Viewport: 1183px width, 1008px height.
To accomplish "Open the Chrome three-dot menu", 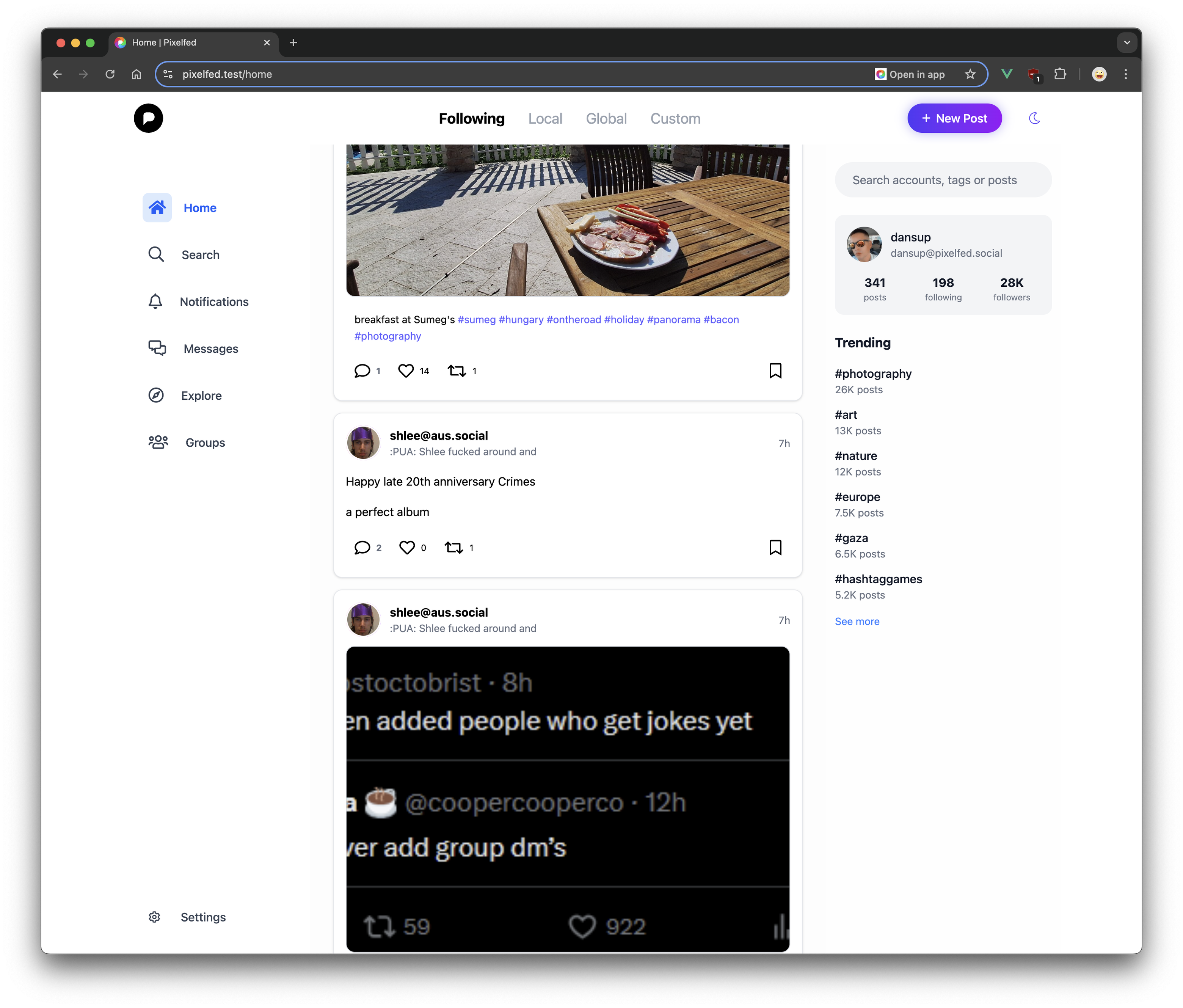I will pyautogui.click(x=1125, y=74).
